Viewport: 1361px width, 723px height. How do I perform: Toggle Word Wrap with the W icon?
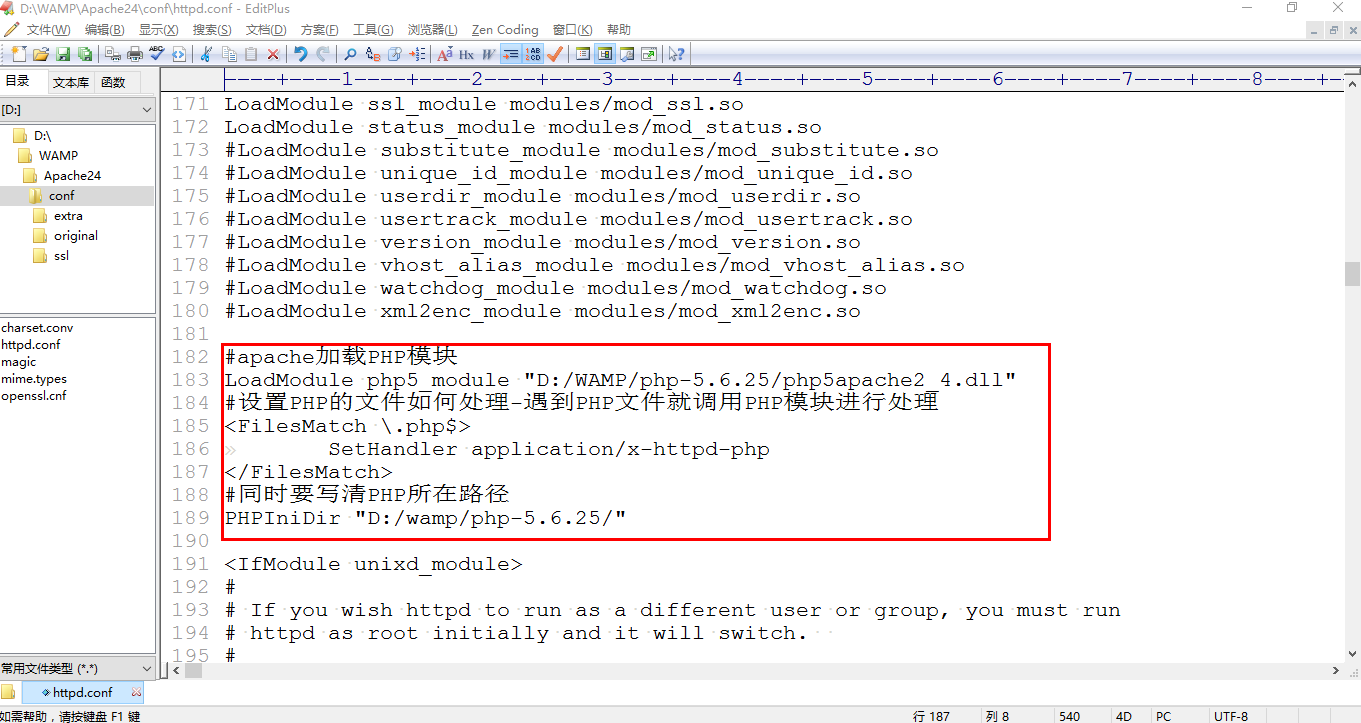[x=488, y=54]
